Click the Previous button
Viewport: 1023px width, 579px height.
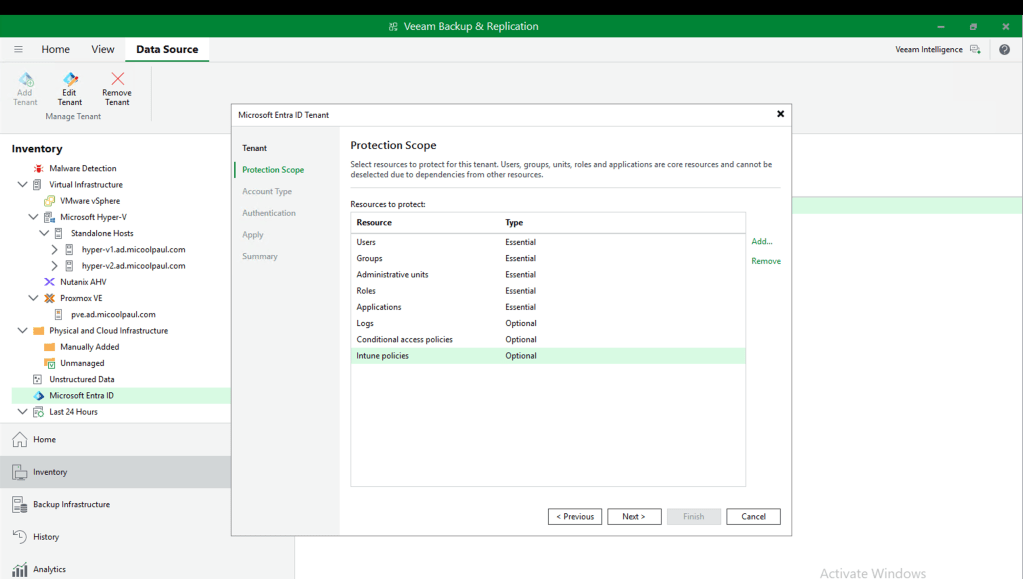point(575,516)
